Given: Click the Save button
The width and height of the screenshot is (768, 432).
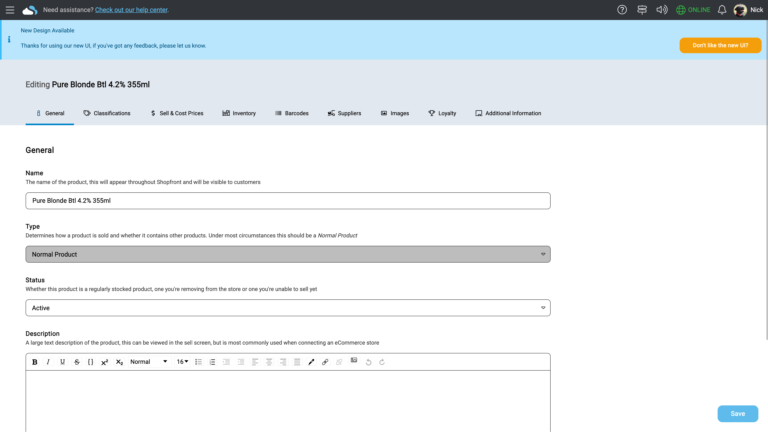Looking at the screenshot, I should [737, 413].
